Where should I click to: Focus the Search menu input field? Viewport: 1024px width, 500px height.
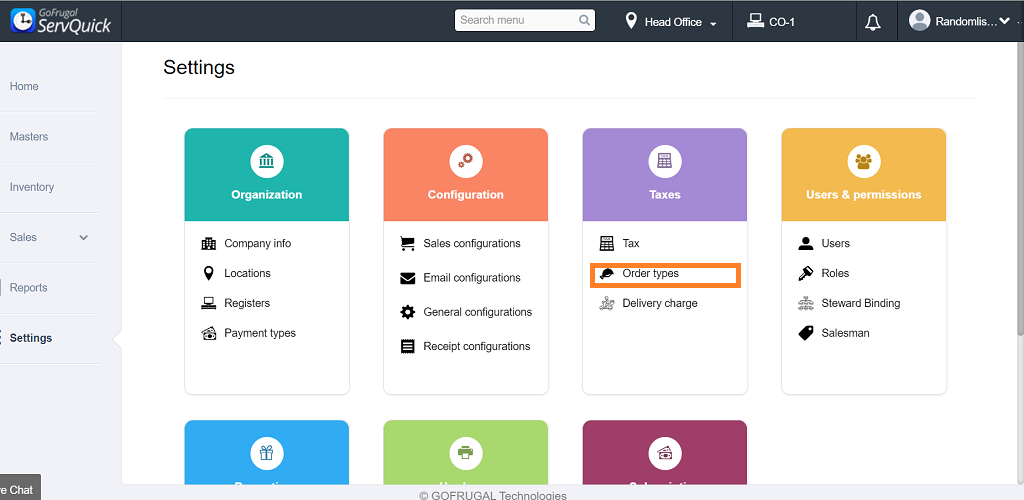515,20
